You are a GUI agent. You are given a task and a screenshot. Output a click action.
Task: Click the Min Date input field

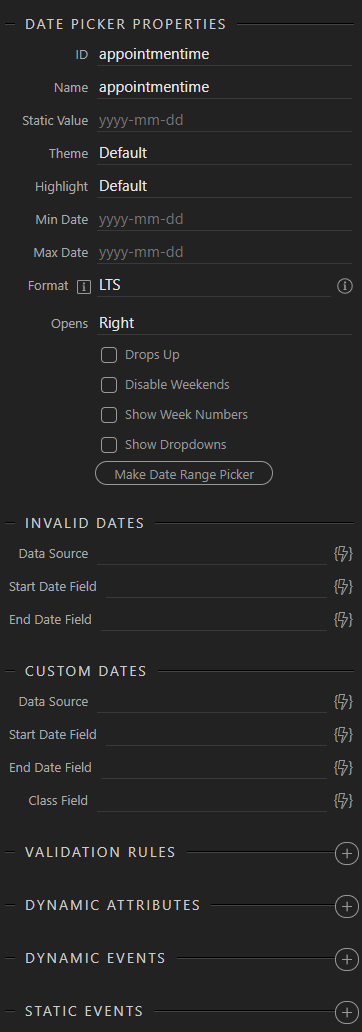(224, 219)
